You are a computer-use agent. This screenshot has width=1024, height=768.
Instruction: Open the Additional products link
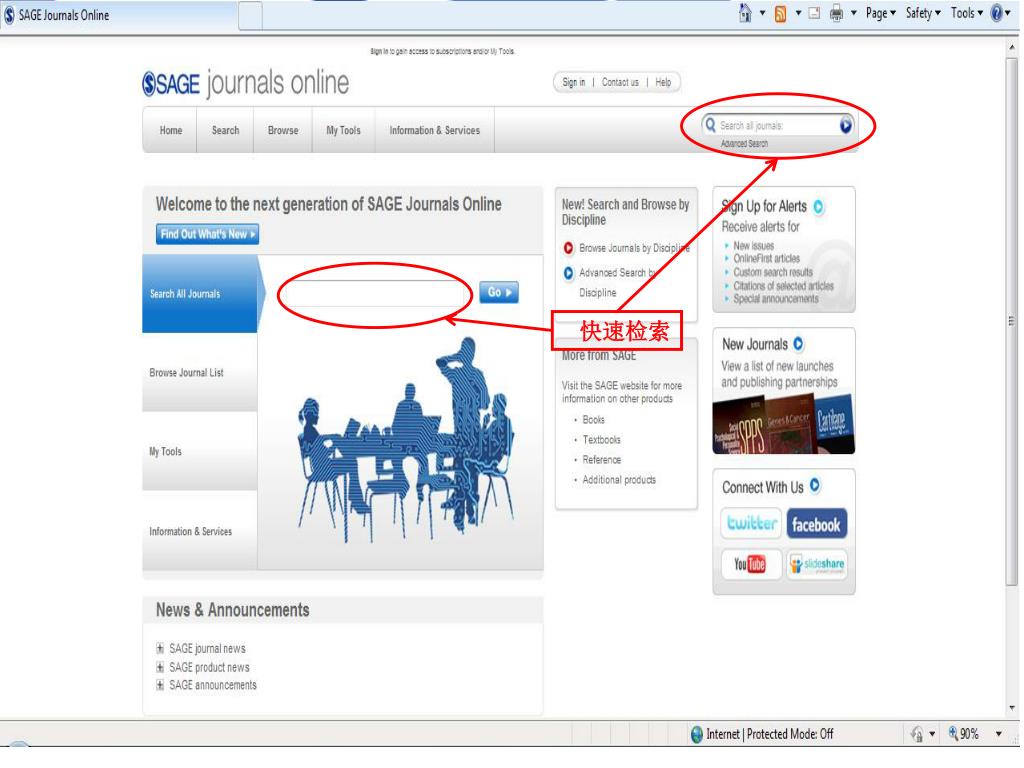[619, 481]
